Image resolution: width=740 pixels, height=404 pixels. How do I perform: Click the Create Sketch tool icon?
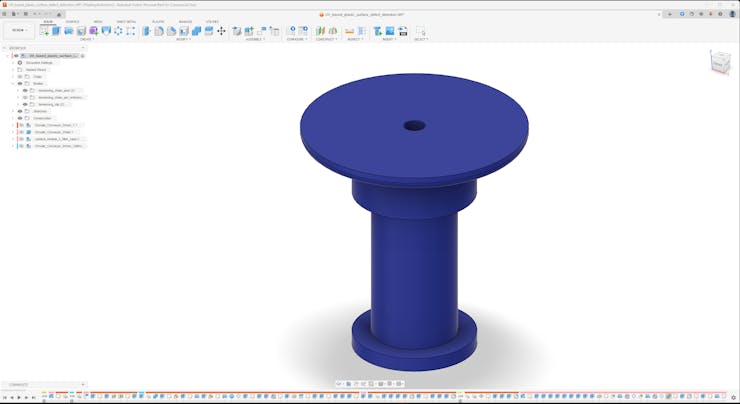click(44, 31)
